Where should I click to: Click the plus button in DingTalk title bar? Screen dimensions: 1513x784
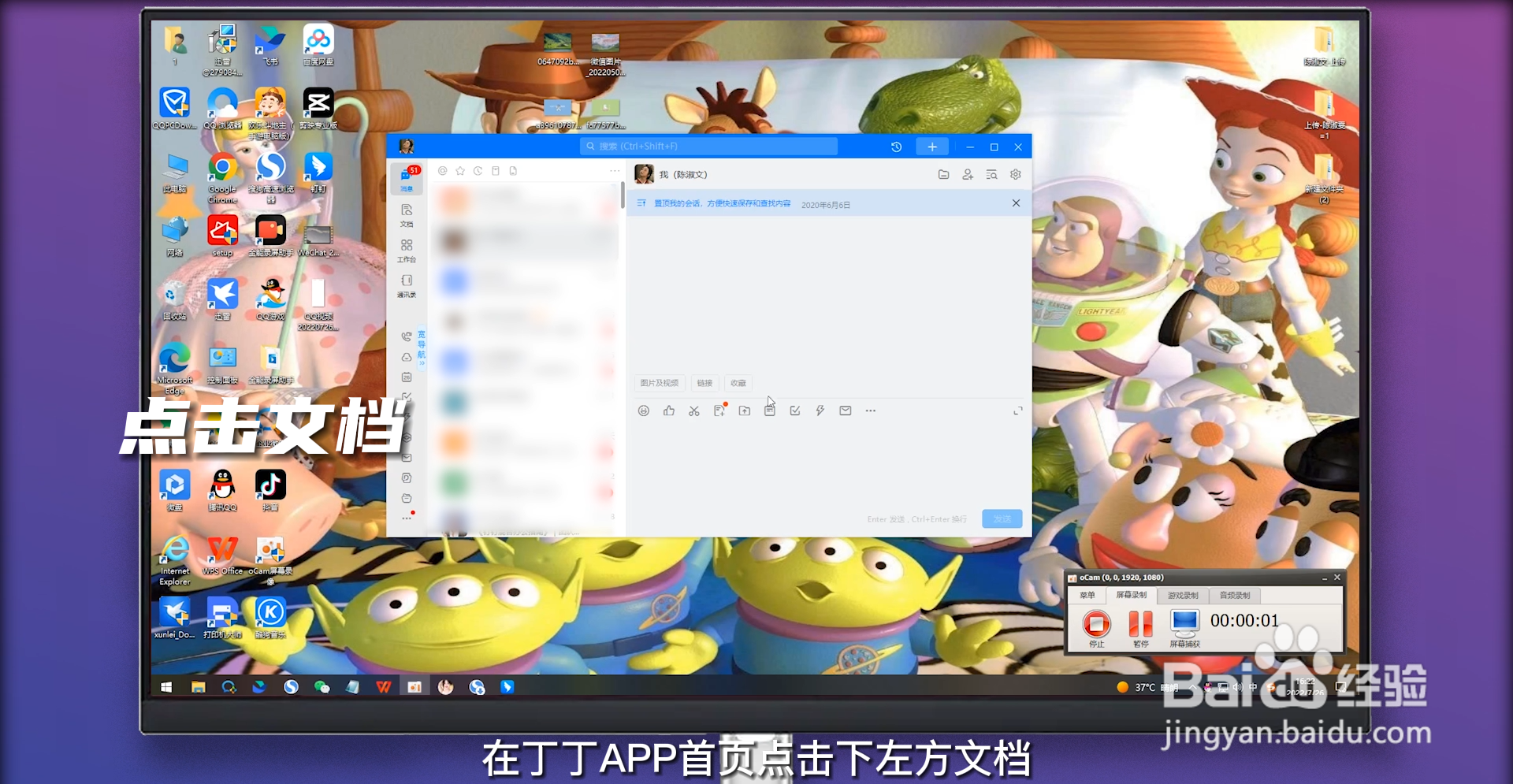click(932, 147)
